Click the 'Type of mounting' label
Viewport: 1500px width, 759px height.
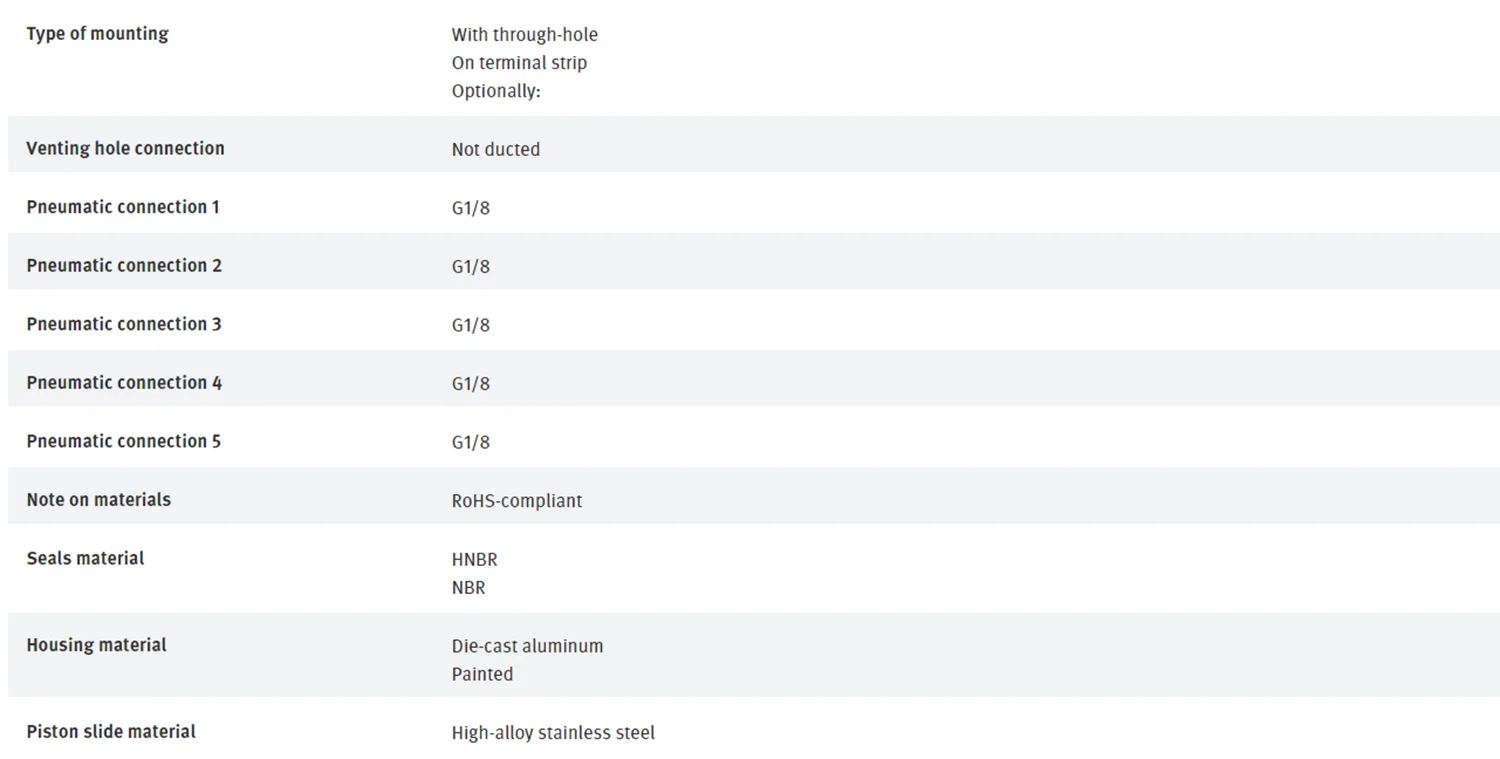pos(97,34)
